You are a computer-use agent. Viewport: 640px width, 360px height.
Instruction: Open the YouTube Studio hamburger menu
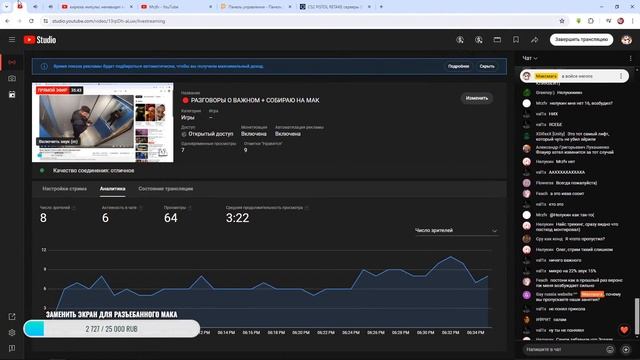point(12,40)
